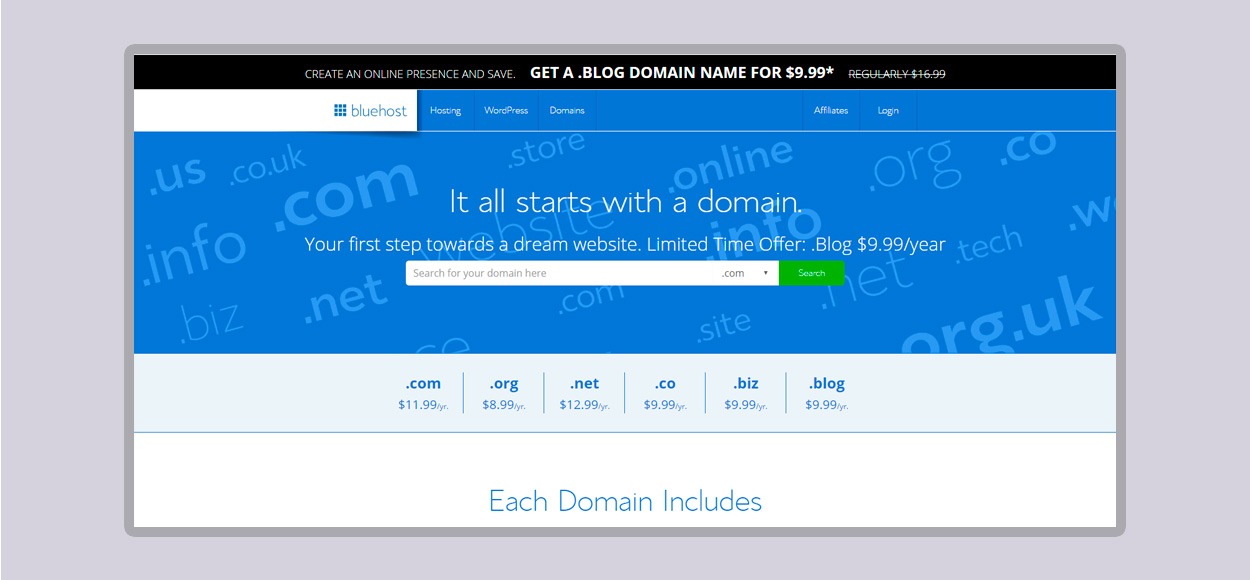Image resolution: width=1250 pixels, height=580 pixels.
Task: Select the .com $11.99/yr option
Action: point(423,394)
